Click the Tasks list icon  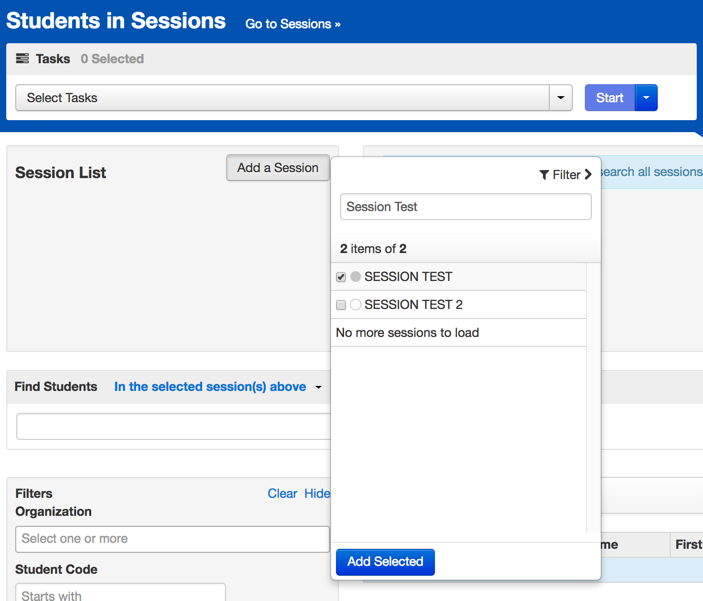point(22,59)
